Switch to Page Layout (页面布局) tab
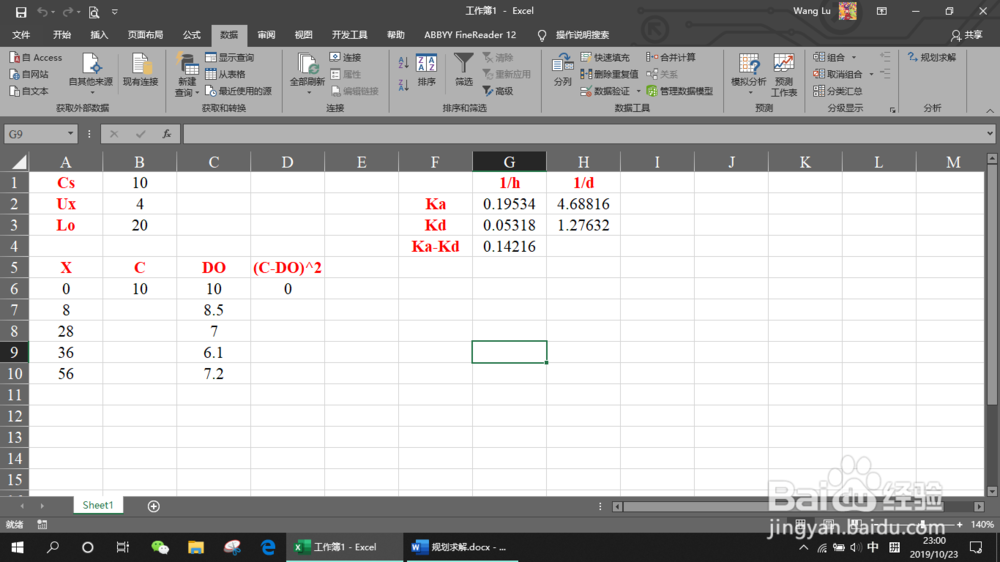 click(145, 35)
